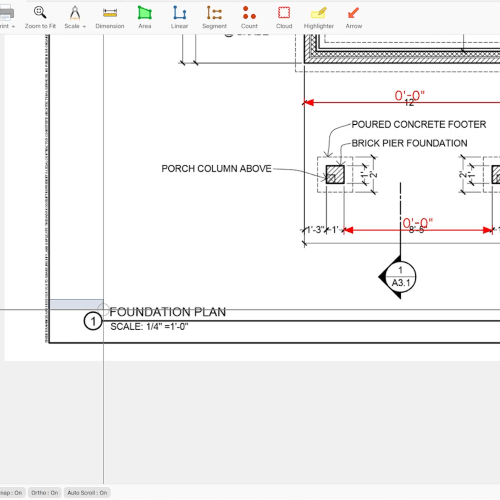Viewport: 500px width, 500px height.
Task: Toggle Ortho On in status bar
Action: 44,493
